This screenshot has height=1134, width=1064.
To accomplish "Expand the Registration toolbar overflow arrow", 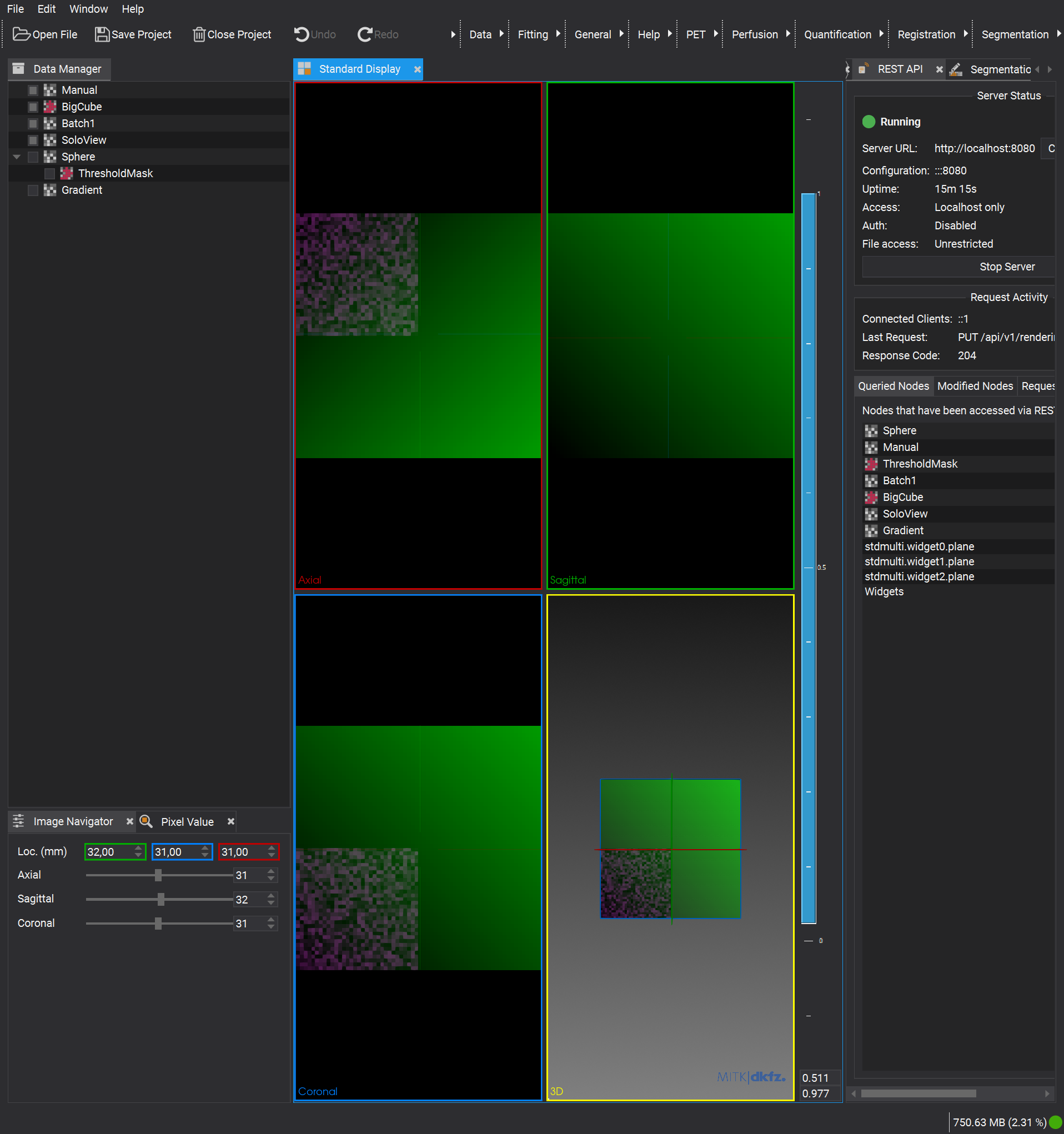I will pyautogui.click(x=965, y=34).
